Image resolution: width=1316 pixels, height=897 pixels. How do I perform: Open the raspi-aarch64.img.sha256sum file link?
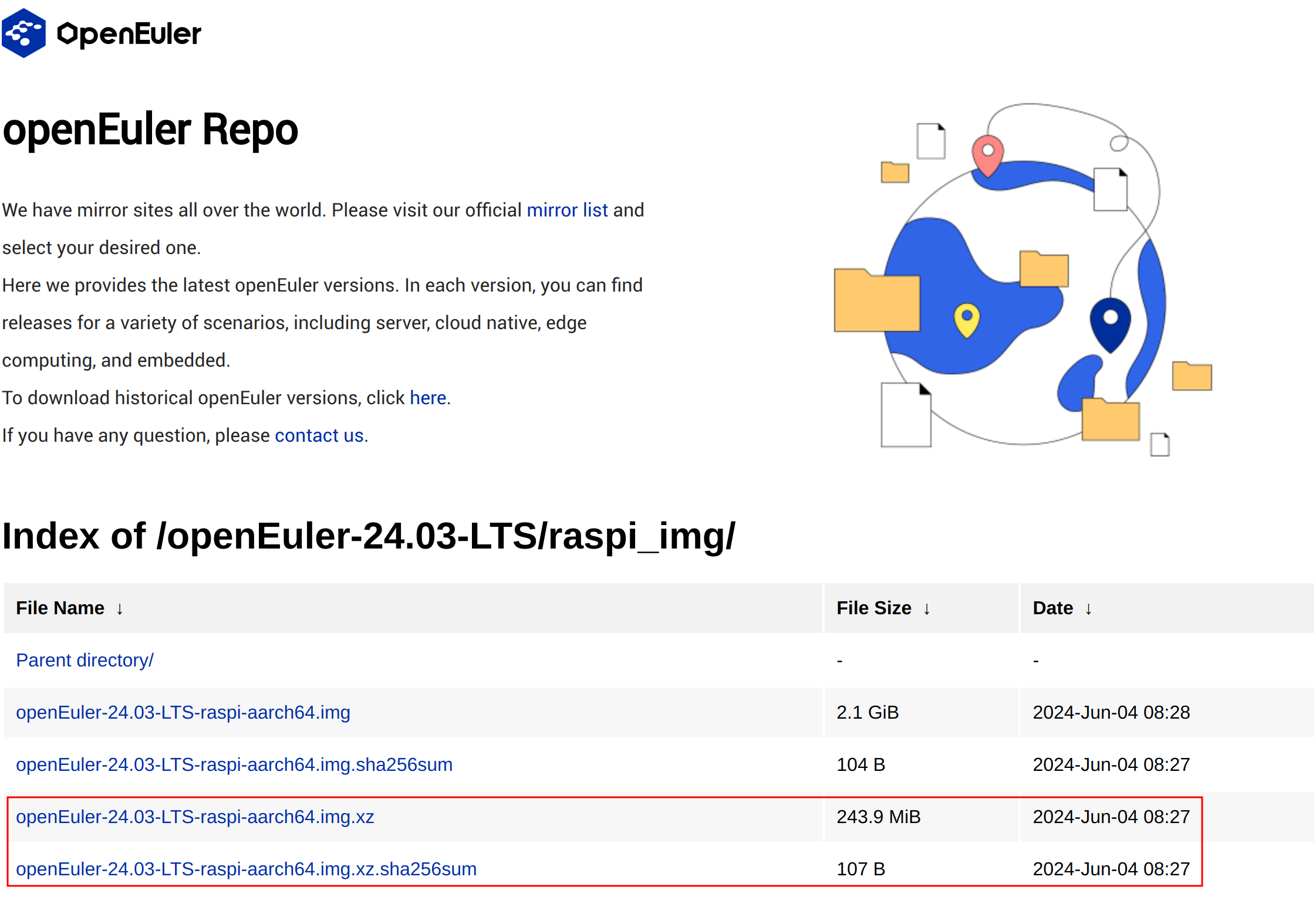click(x=234, y=764)
